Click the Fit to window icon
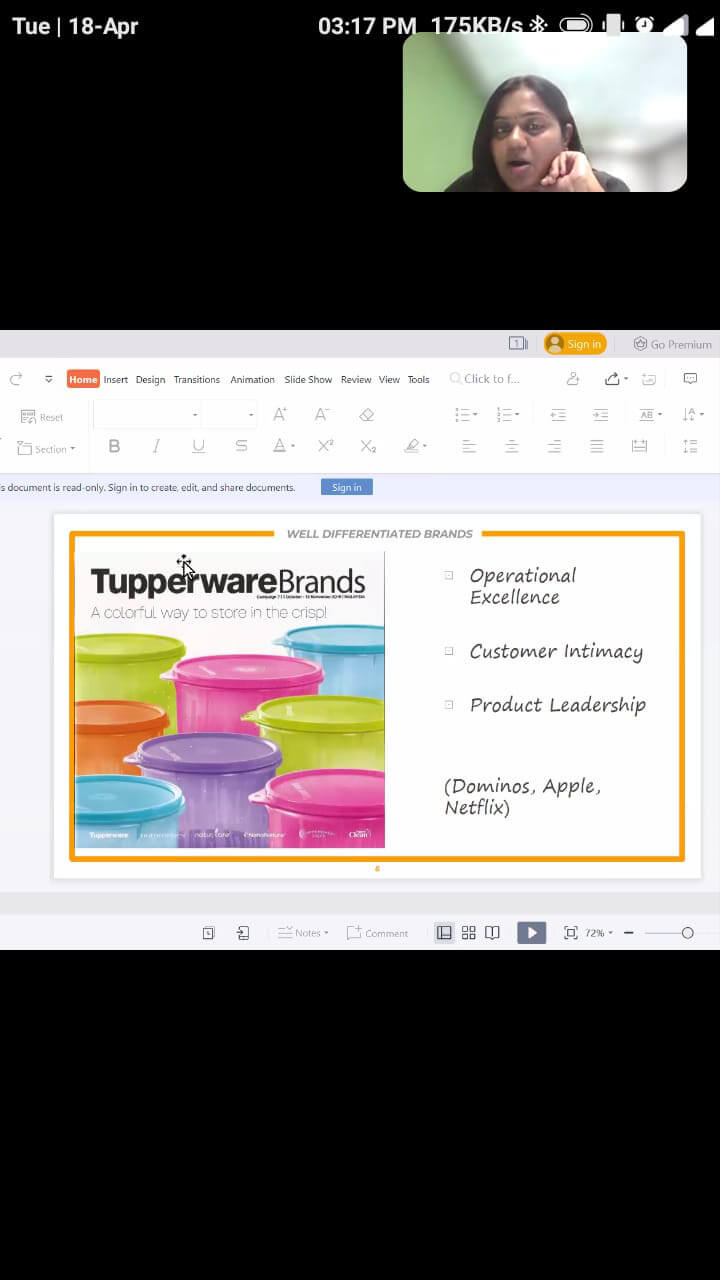Image resolution: width=720 pixels, height=1280 pixels. click(x=571, y=933)
